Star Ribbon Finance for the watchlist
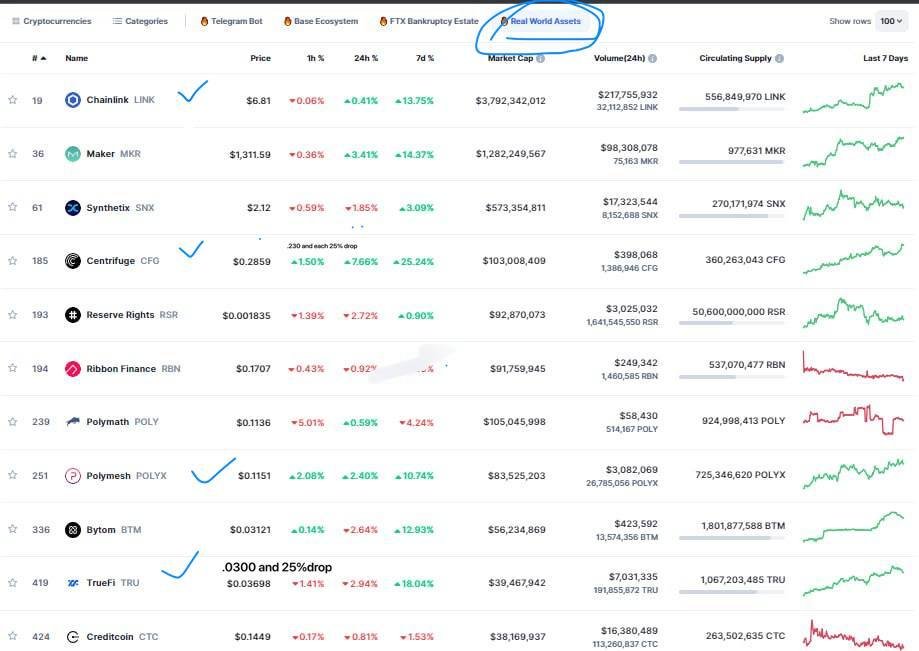Screen dimensions: 919x651 click(12, 368)
